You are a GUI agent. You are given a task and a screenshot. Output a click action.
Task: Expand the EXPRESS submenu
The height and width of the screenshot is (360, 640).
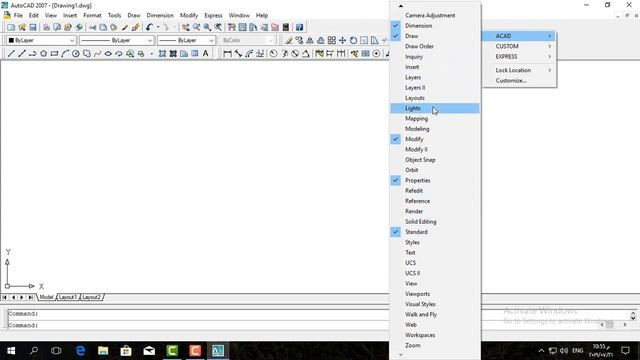[x=519, y=56]
